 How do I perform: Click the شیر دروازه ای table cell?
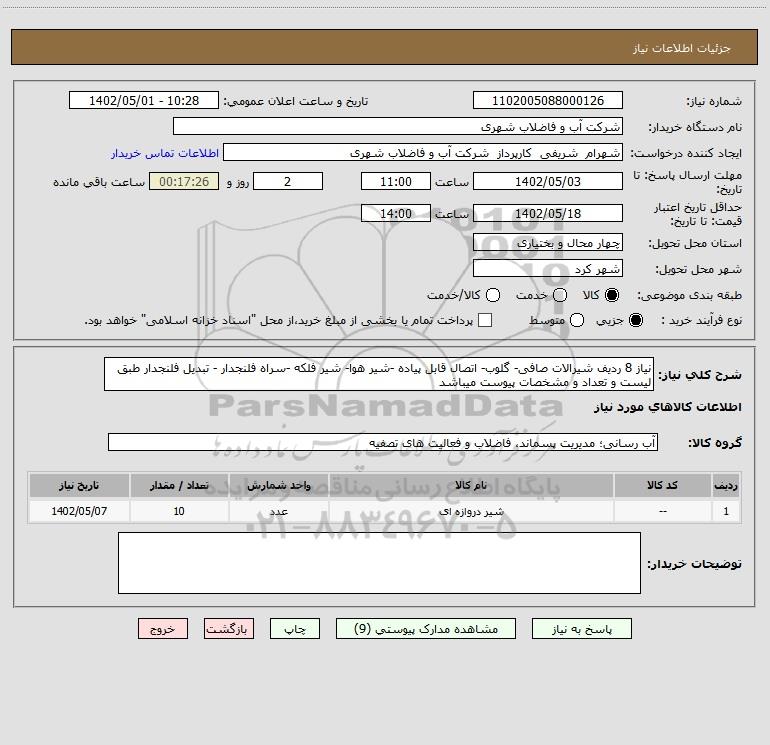click(471, 511)
